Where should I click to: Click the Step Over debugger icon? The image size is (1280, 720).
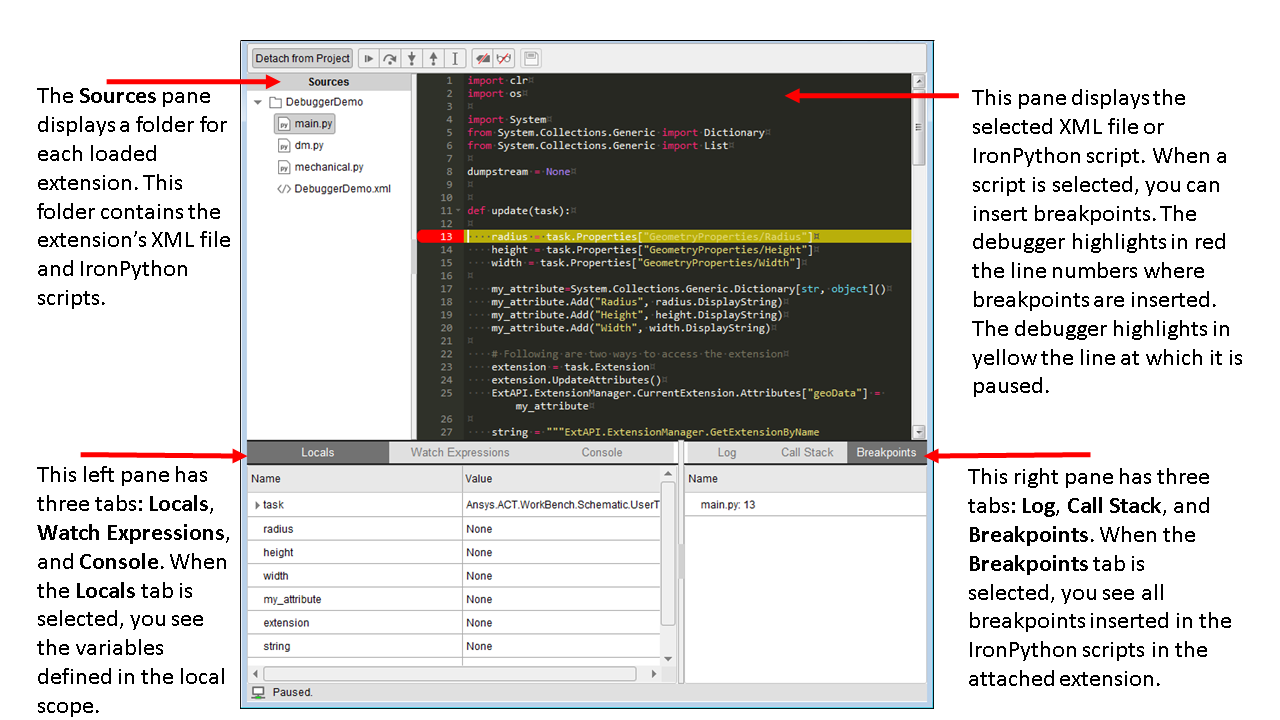pos(389,59)
